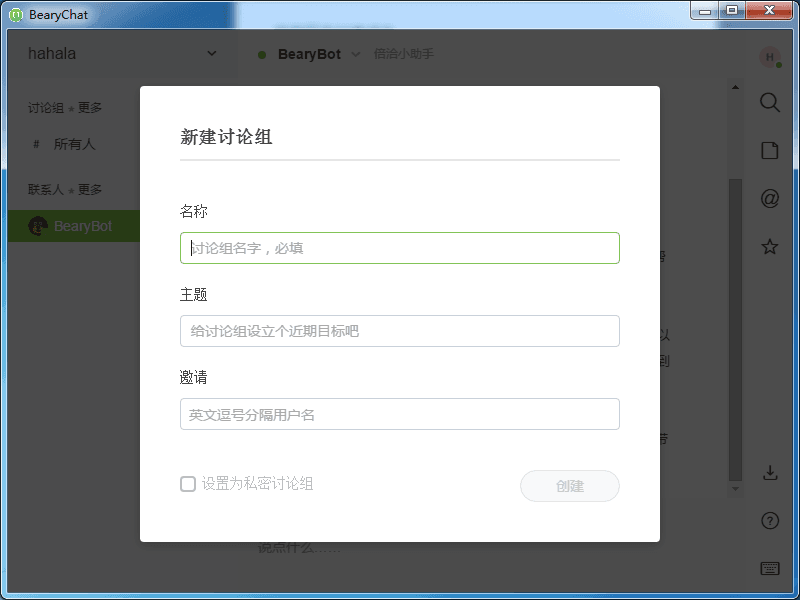The width and height of the screenshot is (800, 600).
Task: Click the download icon in sidebar
Action: tap(769, 472)
